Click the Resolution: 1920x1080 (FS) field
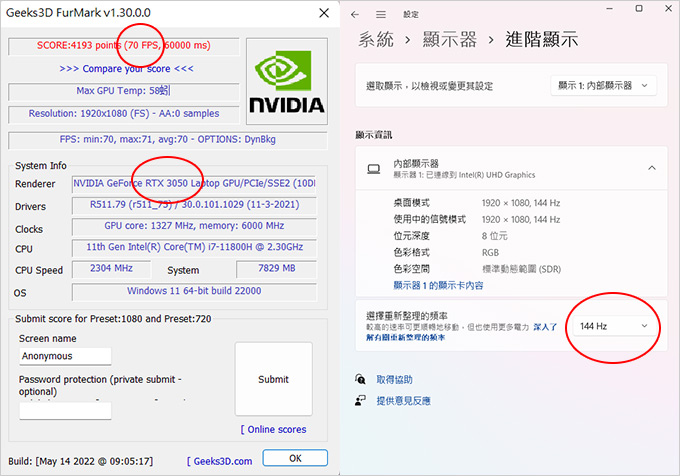Screen dimensions: 680x476 124,114
